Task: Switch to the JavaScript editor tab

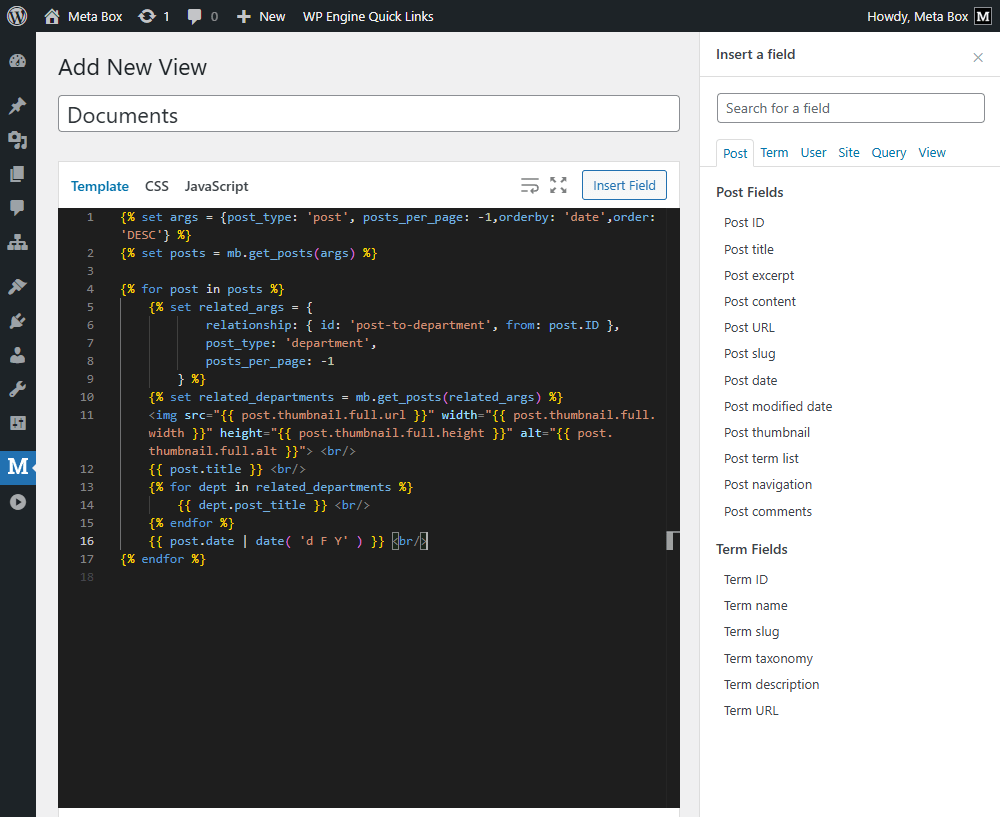Action: click(216, 186)
